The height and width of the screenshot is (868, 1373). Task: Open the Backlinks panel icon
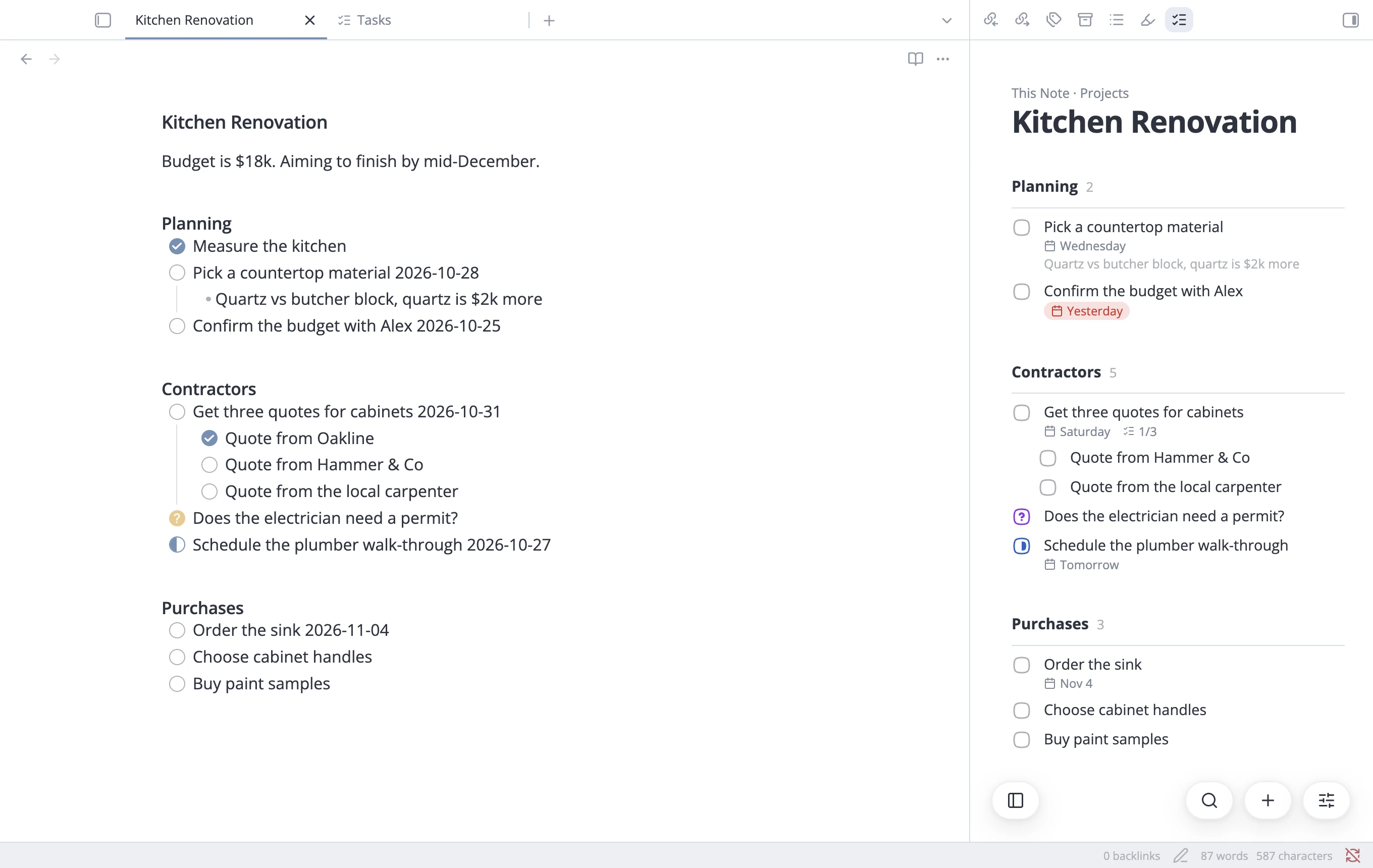[x=991, y=20]
